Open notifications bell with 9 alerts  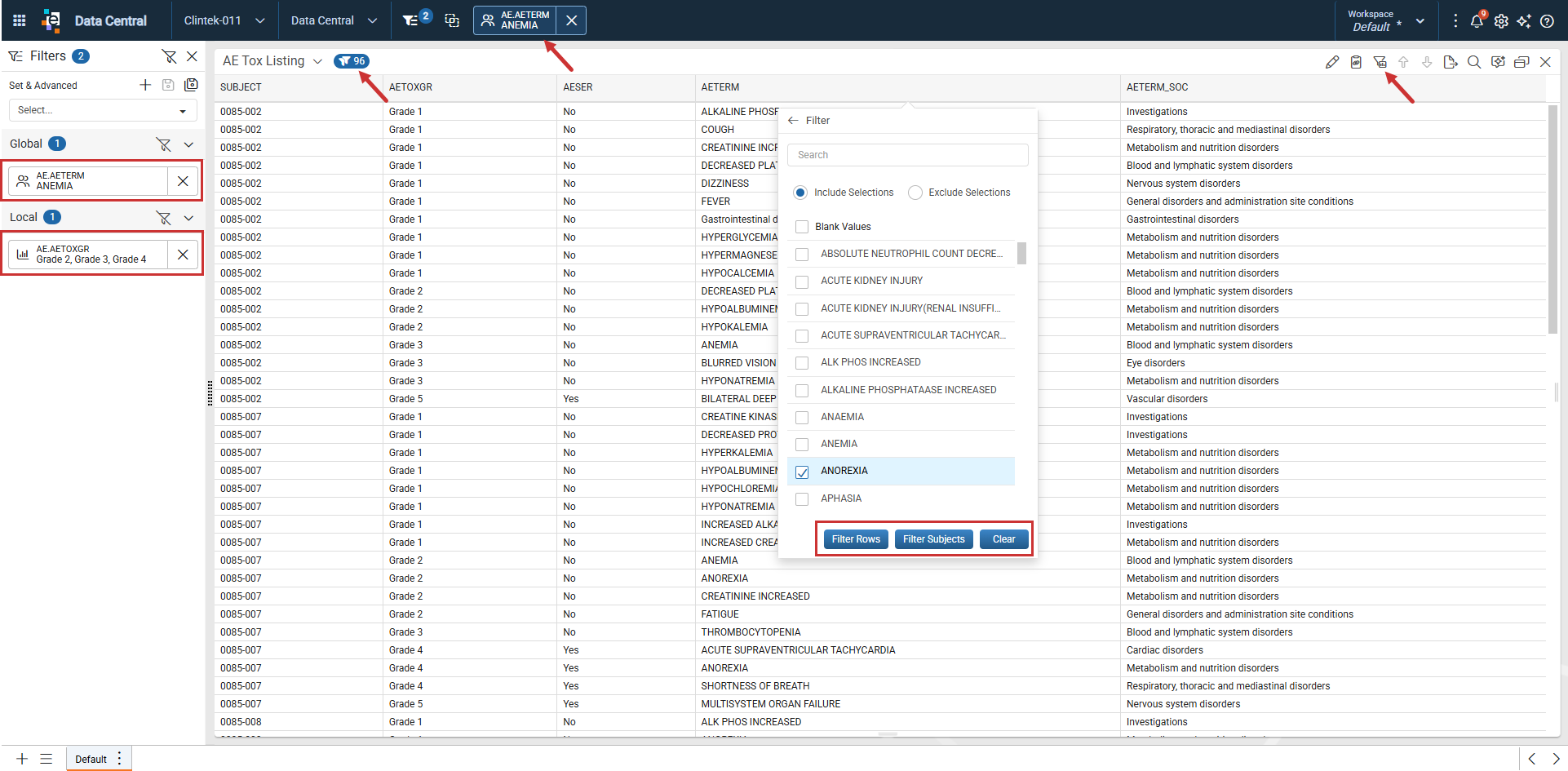1477,20
